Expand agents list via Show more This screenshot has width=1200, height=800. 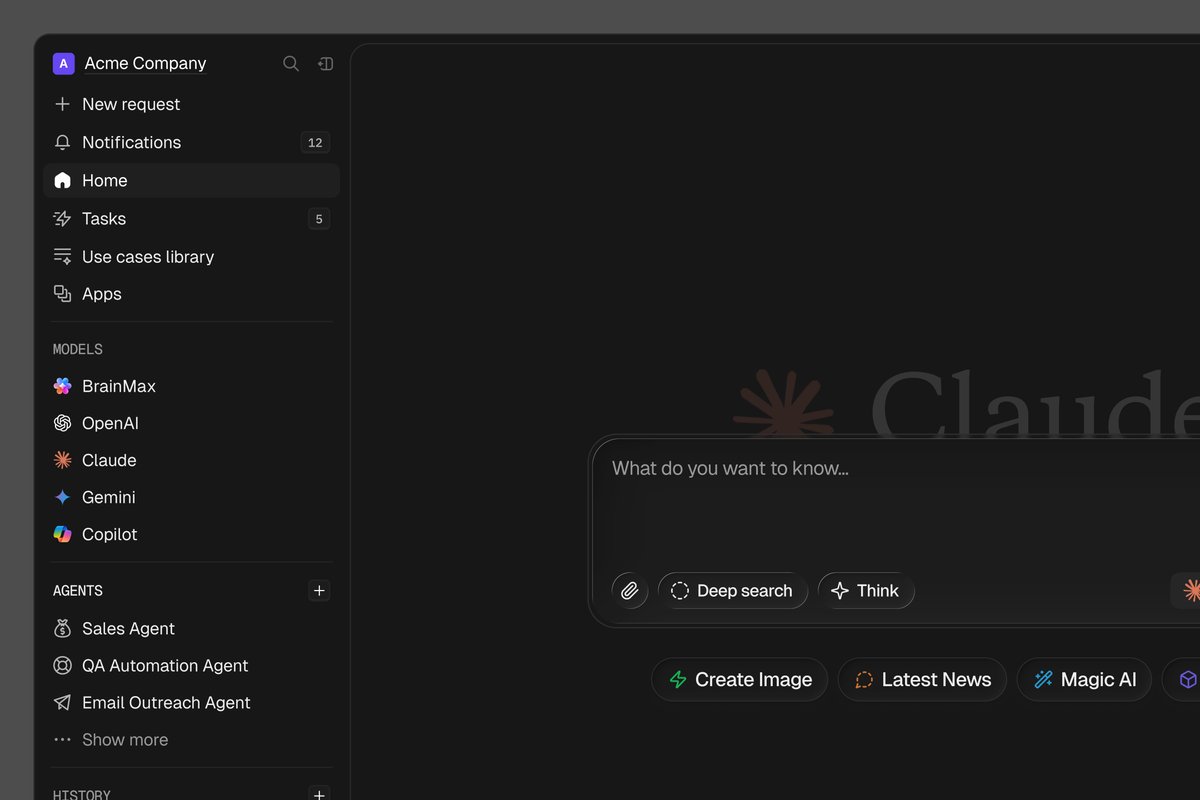pos(125,740)
